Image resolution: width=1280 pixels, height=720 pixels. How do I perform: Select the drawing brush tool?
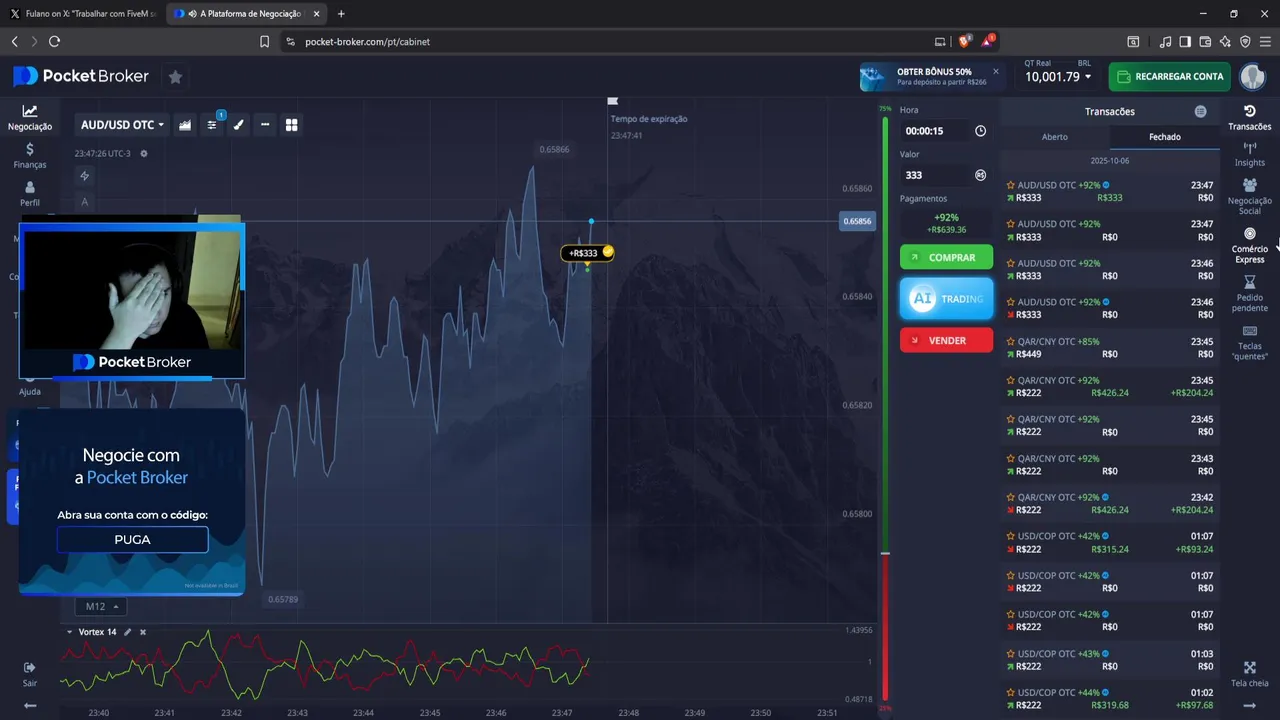[x=239, y=125]
